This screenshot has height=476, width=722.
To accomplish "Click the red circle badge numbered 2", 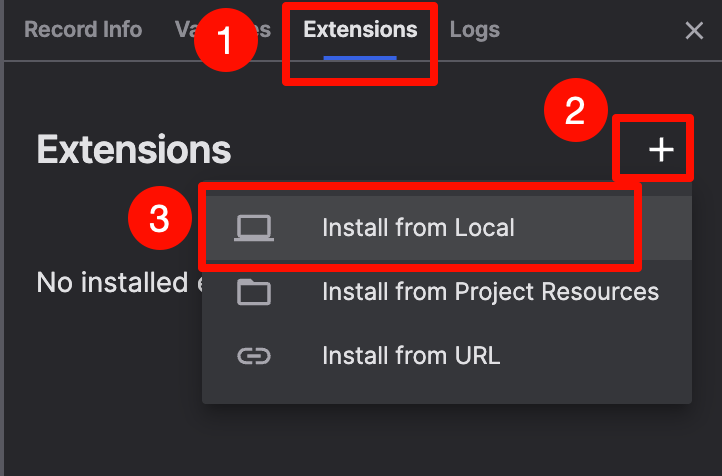I will [575, 110].
